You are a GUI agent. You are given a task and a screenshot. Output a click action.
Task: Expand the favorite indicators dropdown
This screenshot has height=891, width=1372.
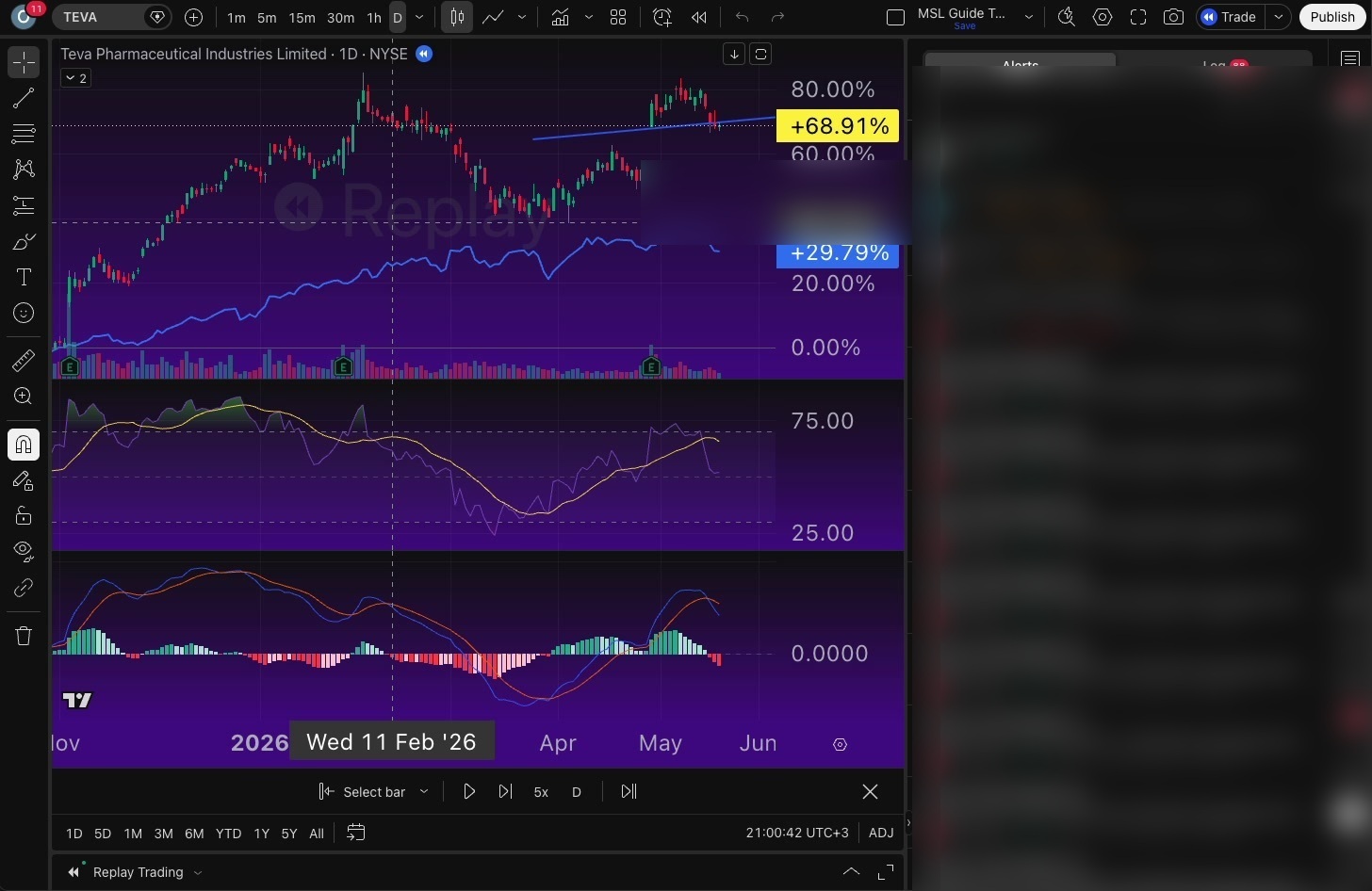tap(589, 17)
